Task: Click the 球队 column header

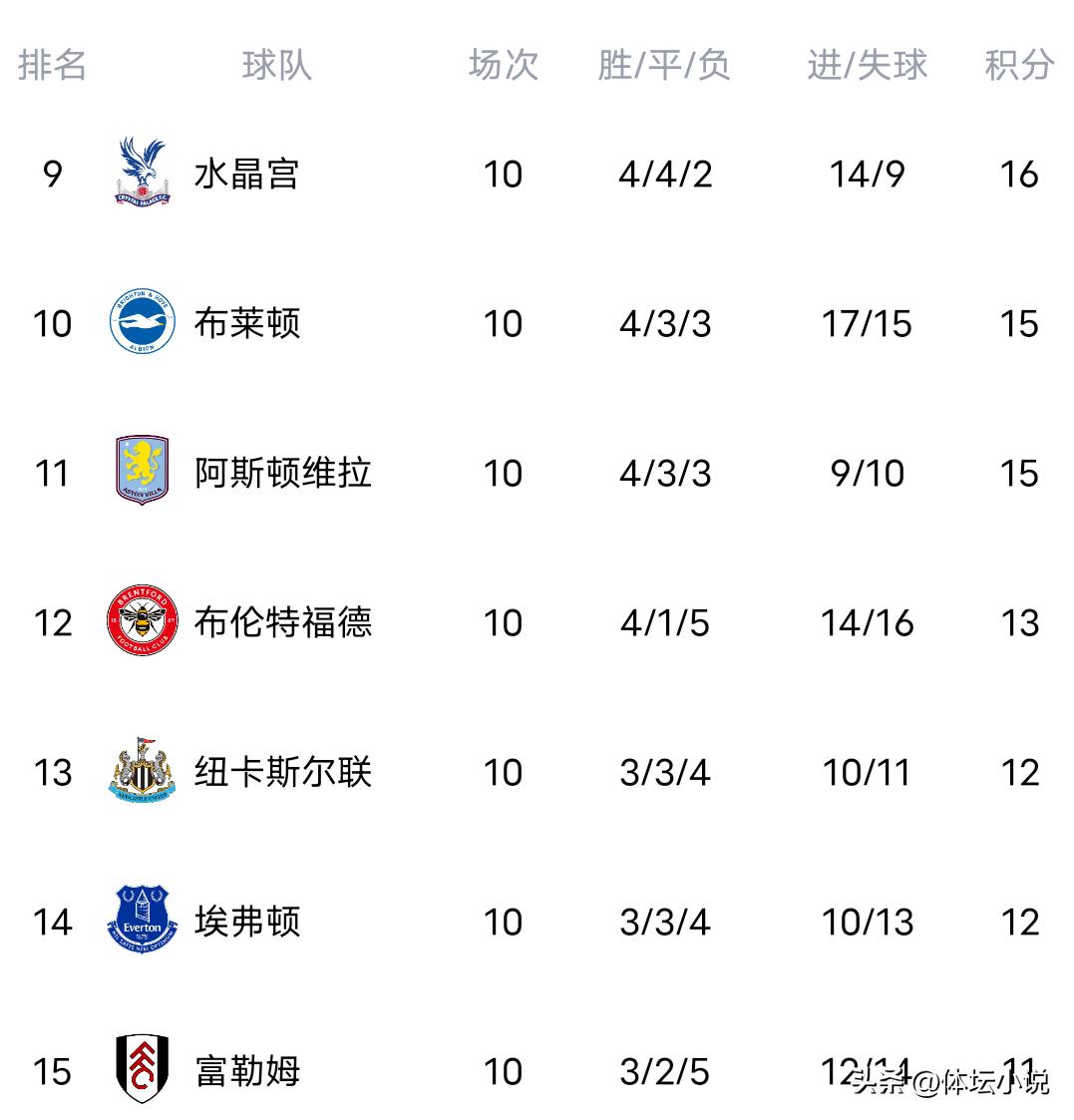Action: point(276,65)
